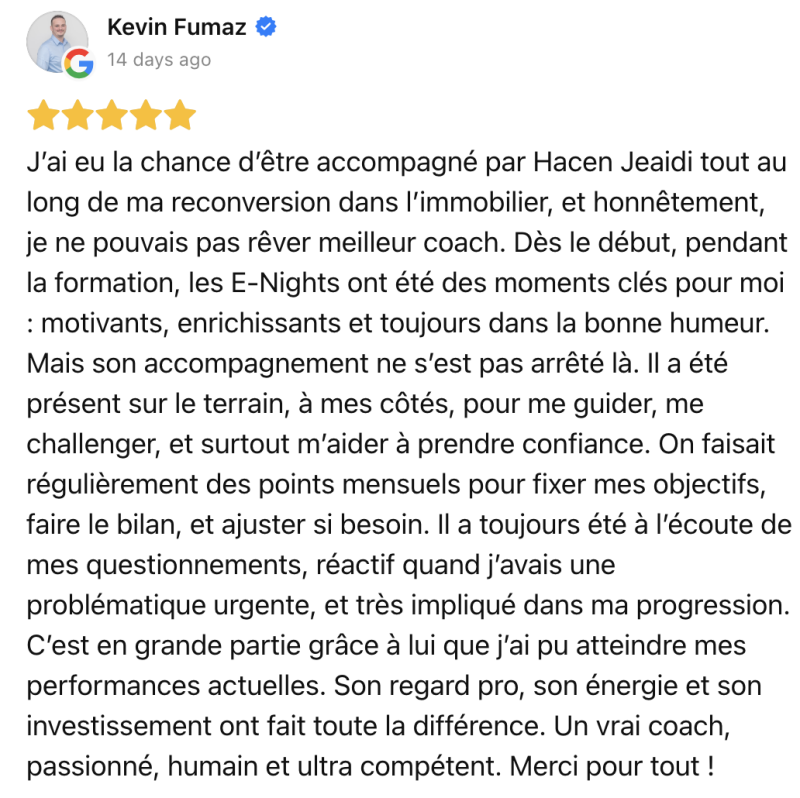Click the name "Hacen Jeaidi" in the review
800x798 pixels.
[577, 163]
